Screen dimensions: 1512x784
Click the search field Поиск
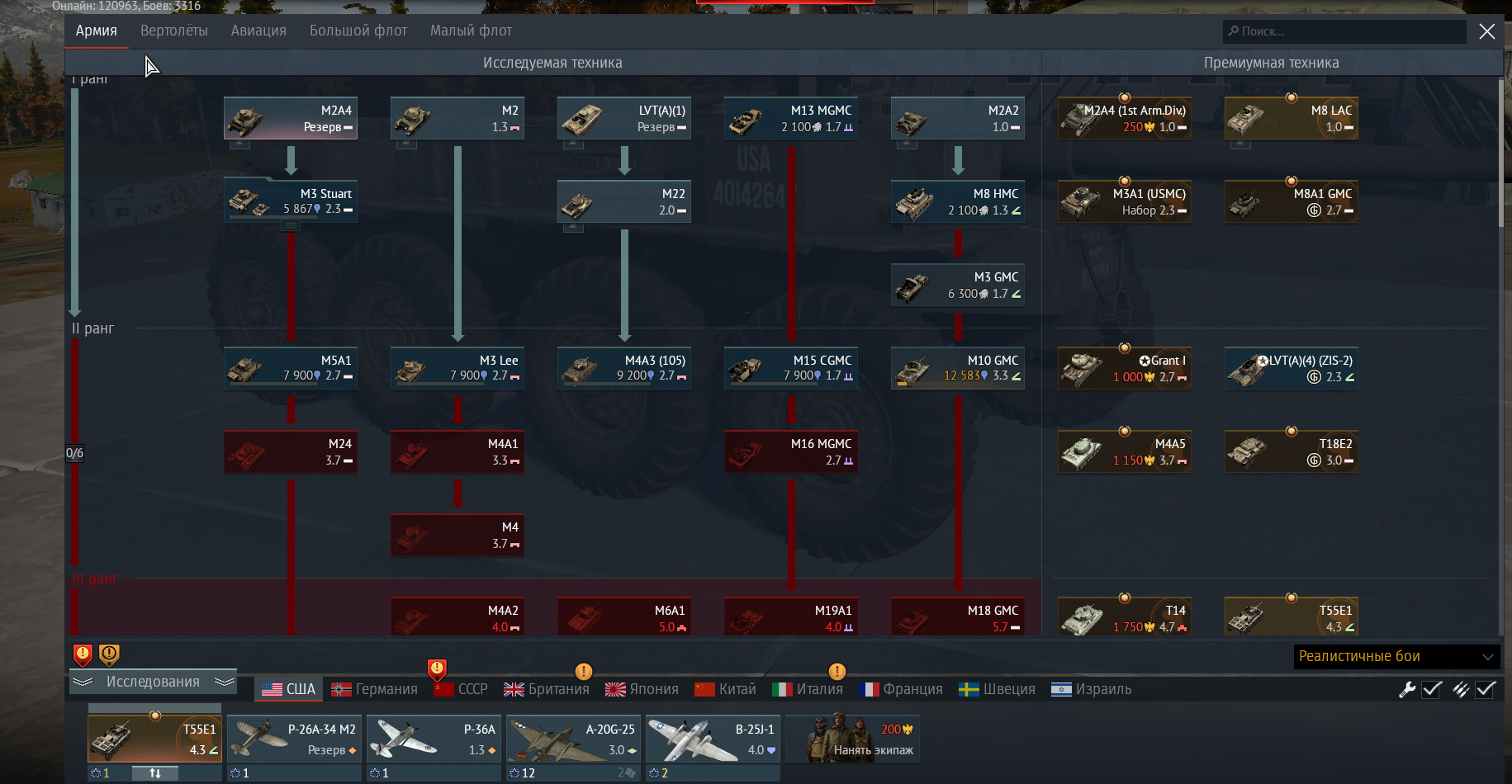pyautogui.click(x=1344, y=31)
